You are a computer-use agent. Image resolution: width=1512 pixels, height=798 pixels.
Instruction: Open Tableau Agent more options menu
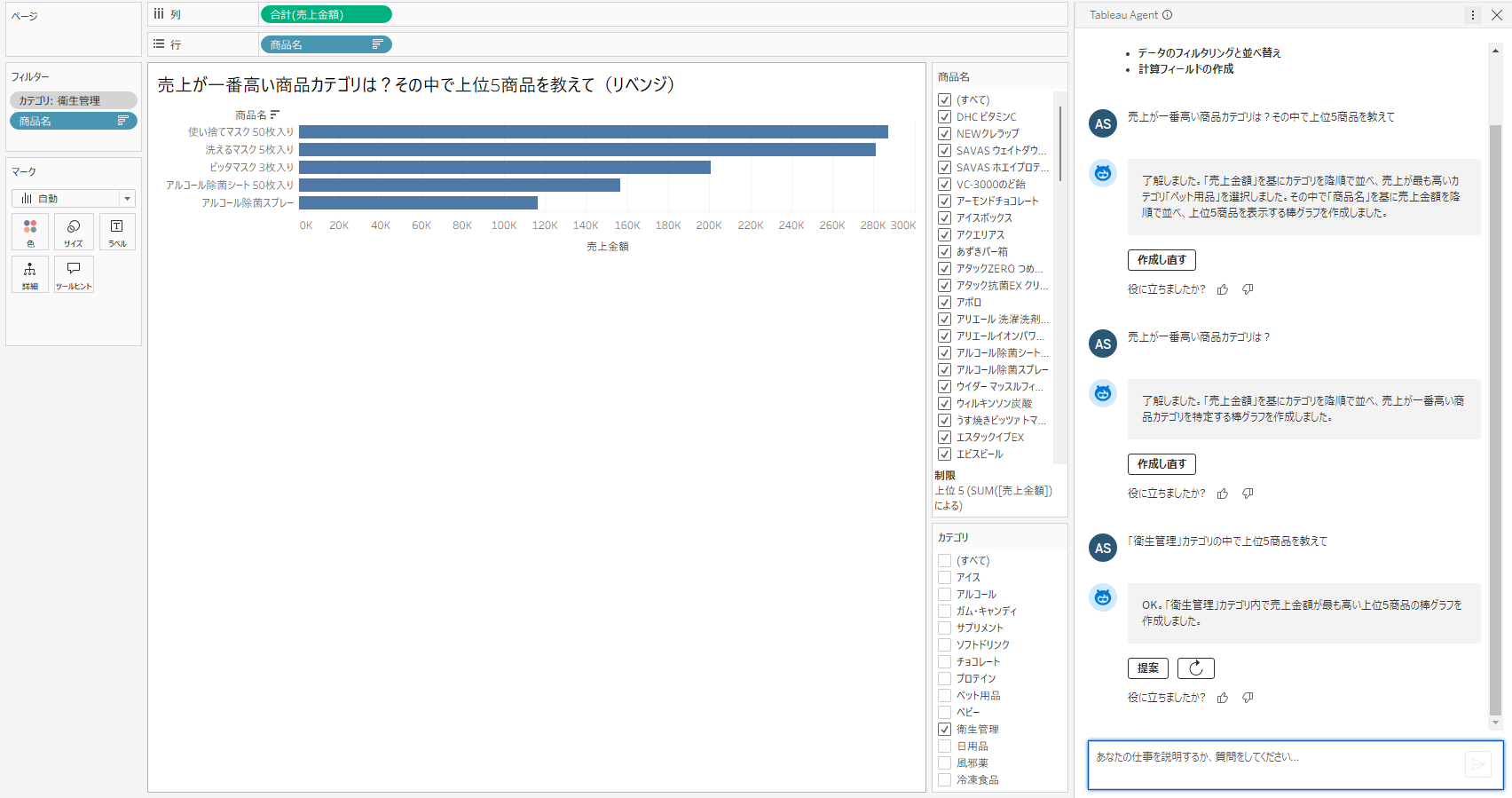(x=1473, y=15)
